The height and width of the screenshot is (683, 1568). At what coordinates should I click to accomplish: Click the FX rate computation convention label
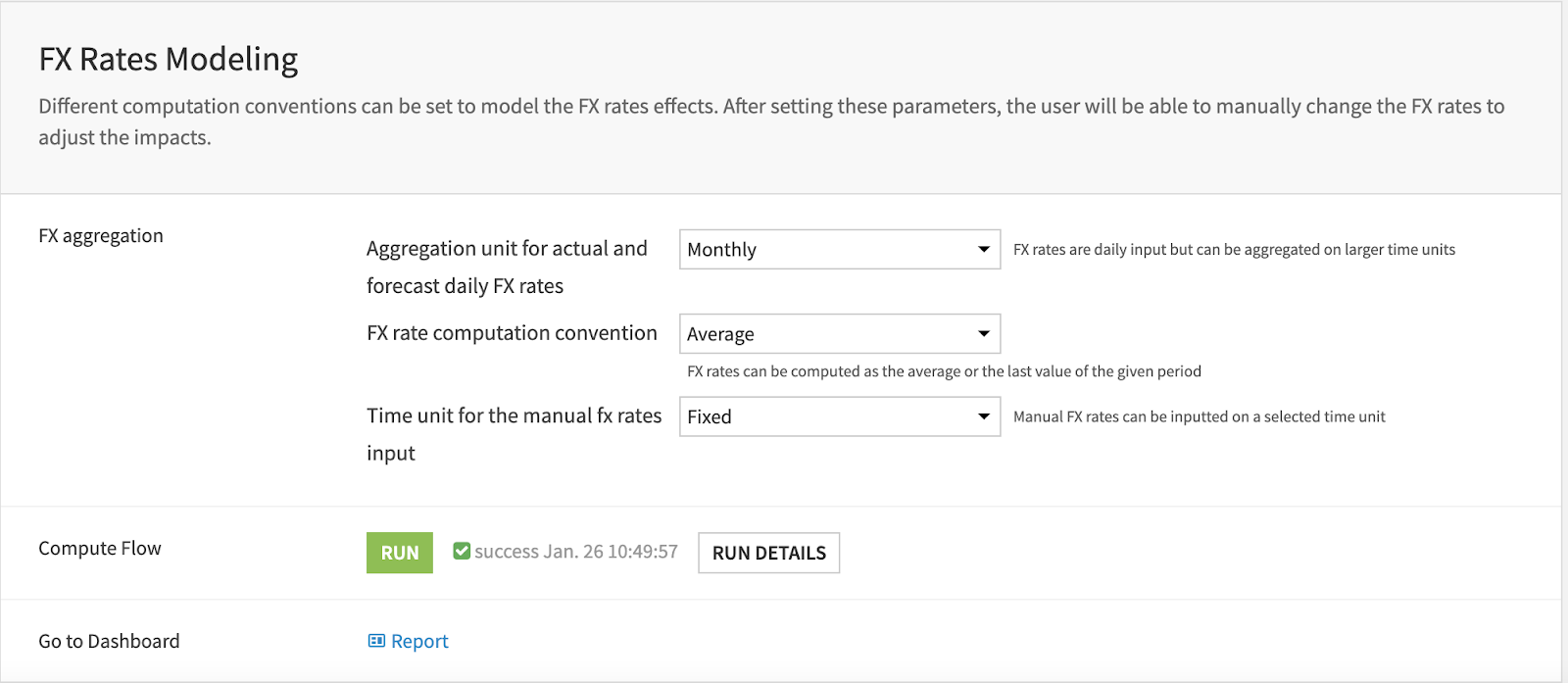[512, 333]
